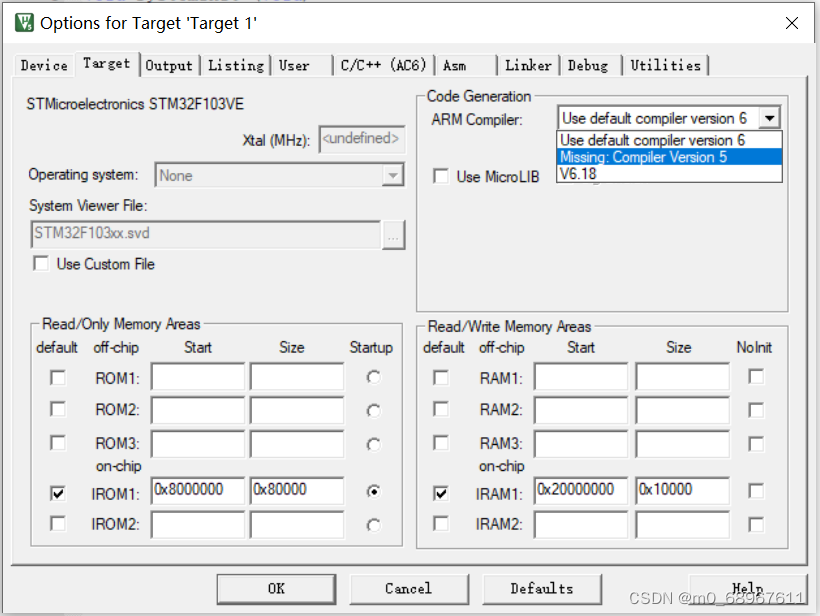820x616 pixels.
Task: Click the Keil uVision icon in title bar
Action: tap(24, 23)
